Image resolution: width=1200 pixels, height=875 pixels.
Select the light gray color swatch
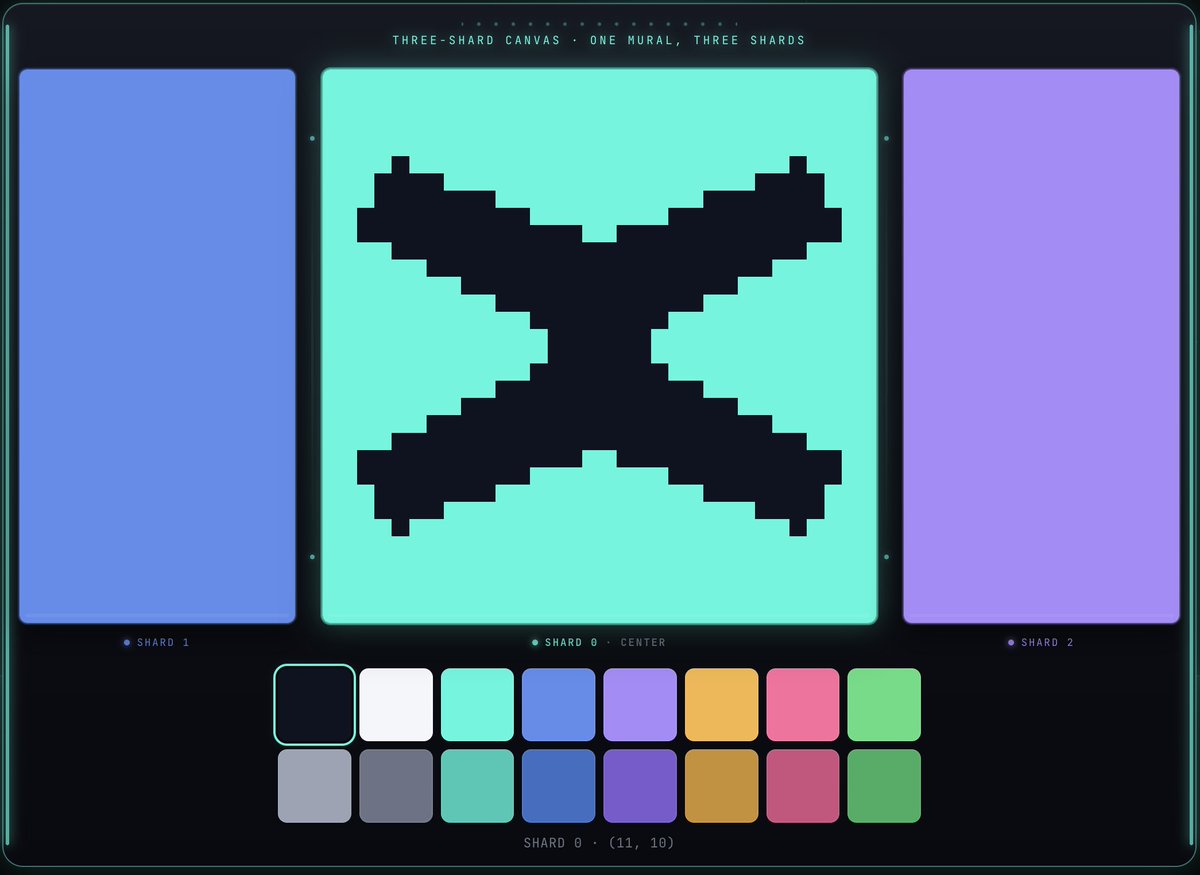point(315,786)
